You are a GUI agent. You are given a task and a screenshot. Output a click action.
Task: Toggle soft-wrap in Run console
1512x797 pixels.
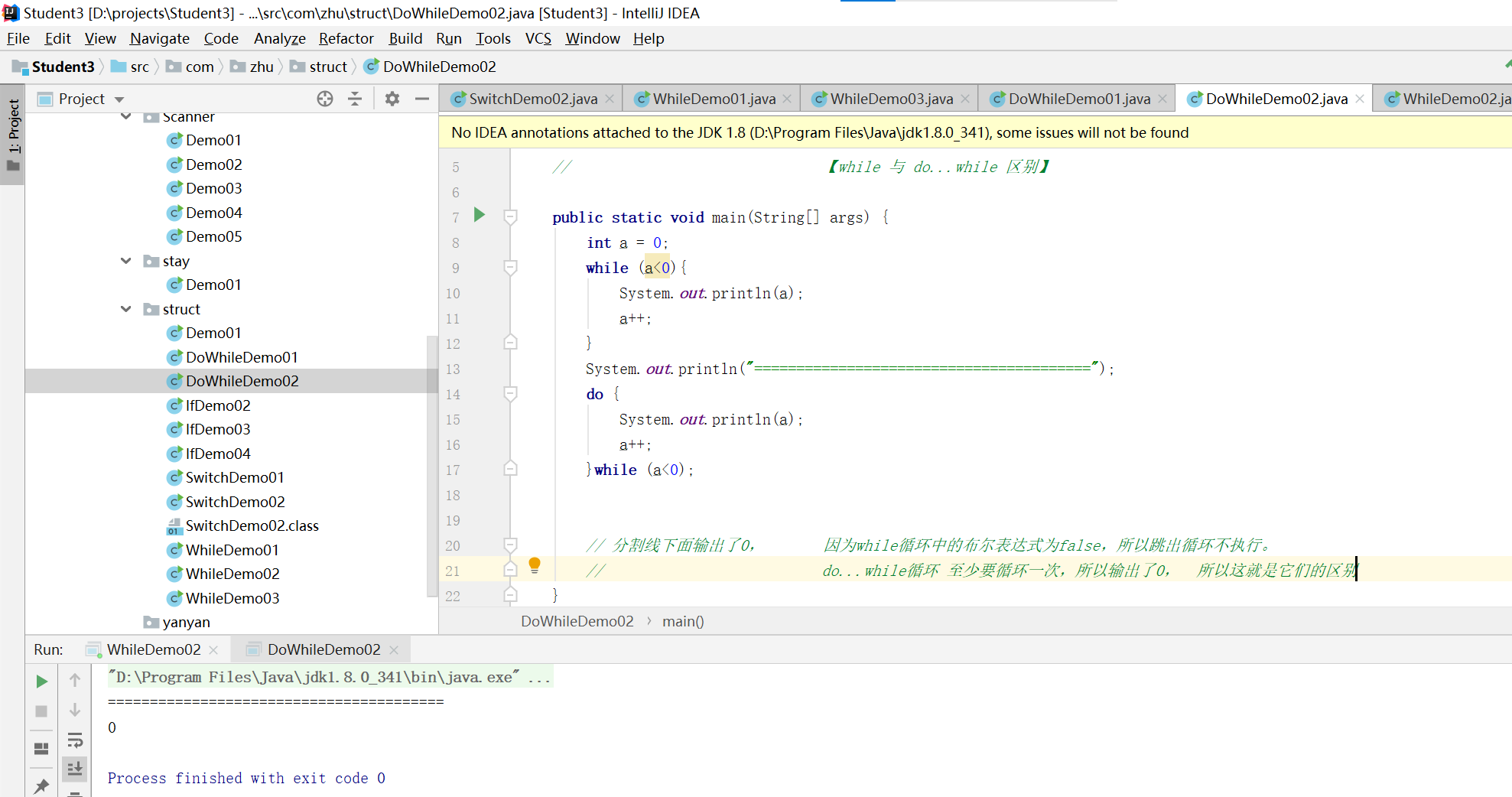(x=75, y=740)
